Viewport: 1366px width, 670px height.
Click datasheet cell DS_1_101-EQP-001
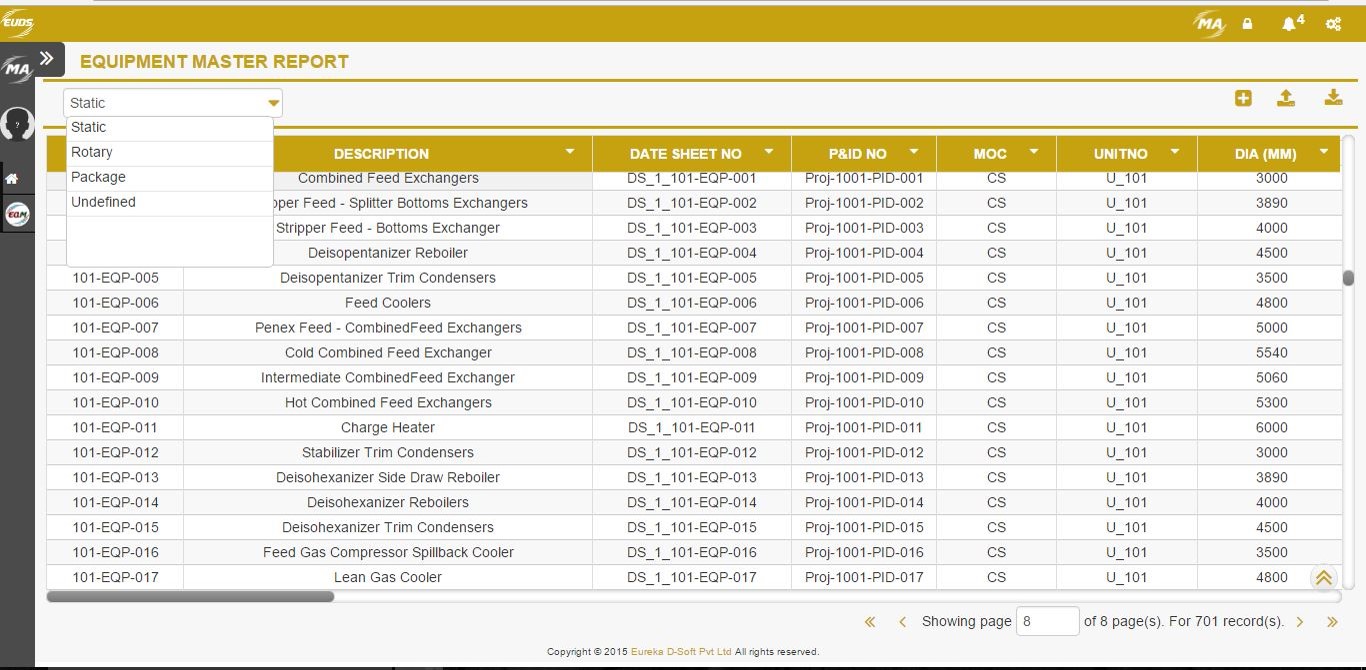tap(692, 178)
